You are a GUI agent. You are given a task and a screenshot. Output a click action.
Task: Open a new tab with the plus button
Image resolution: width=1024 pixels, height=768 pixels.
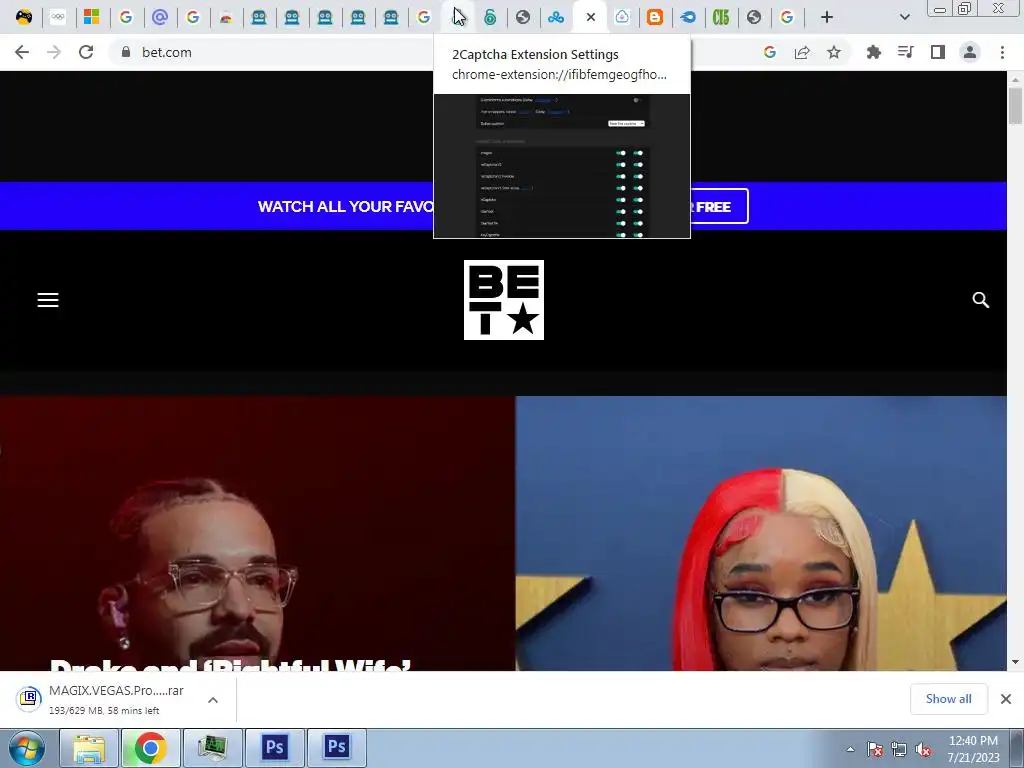click(x=827, y=18)
